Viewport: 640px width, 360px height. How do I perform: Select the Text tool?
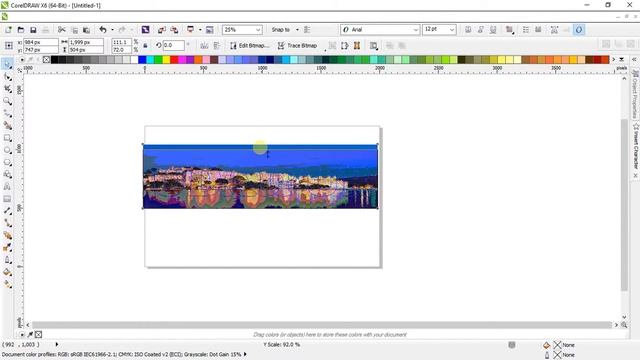tap(7, 187)
